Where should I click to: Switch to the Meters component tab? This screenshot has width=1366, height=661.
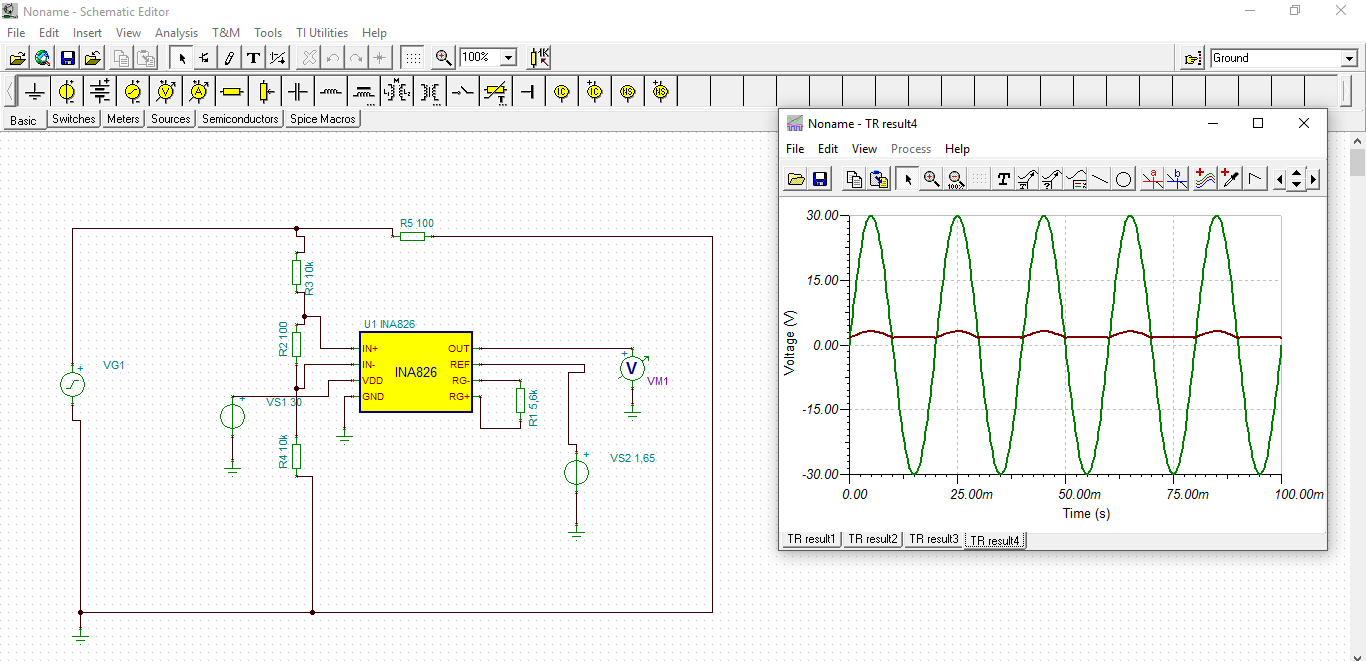coord(123,119)
